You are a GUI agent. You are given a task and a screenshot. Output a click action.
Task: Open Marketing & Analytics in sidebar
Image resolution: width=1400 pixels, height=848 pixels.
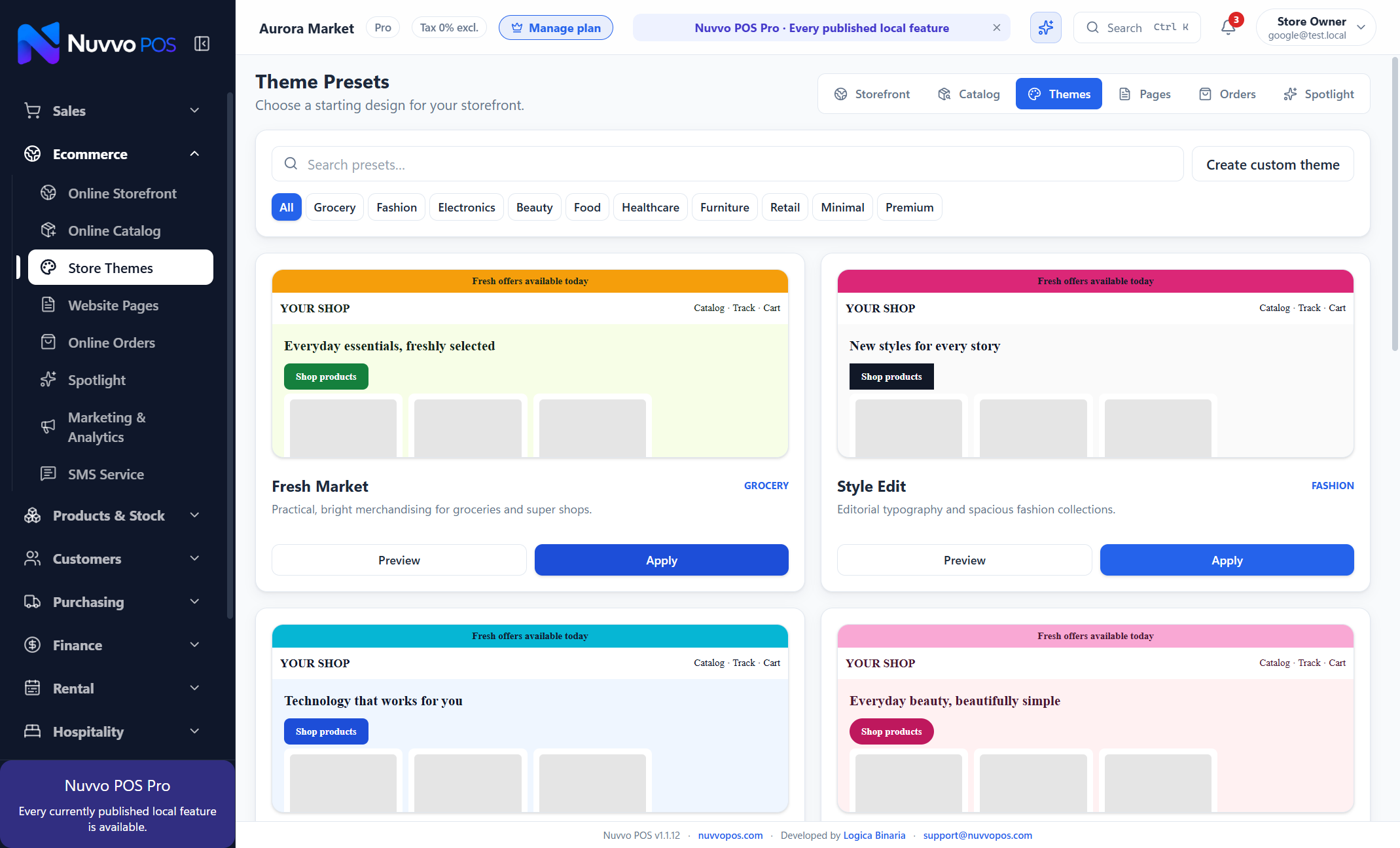pos(121,427)
